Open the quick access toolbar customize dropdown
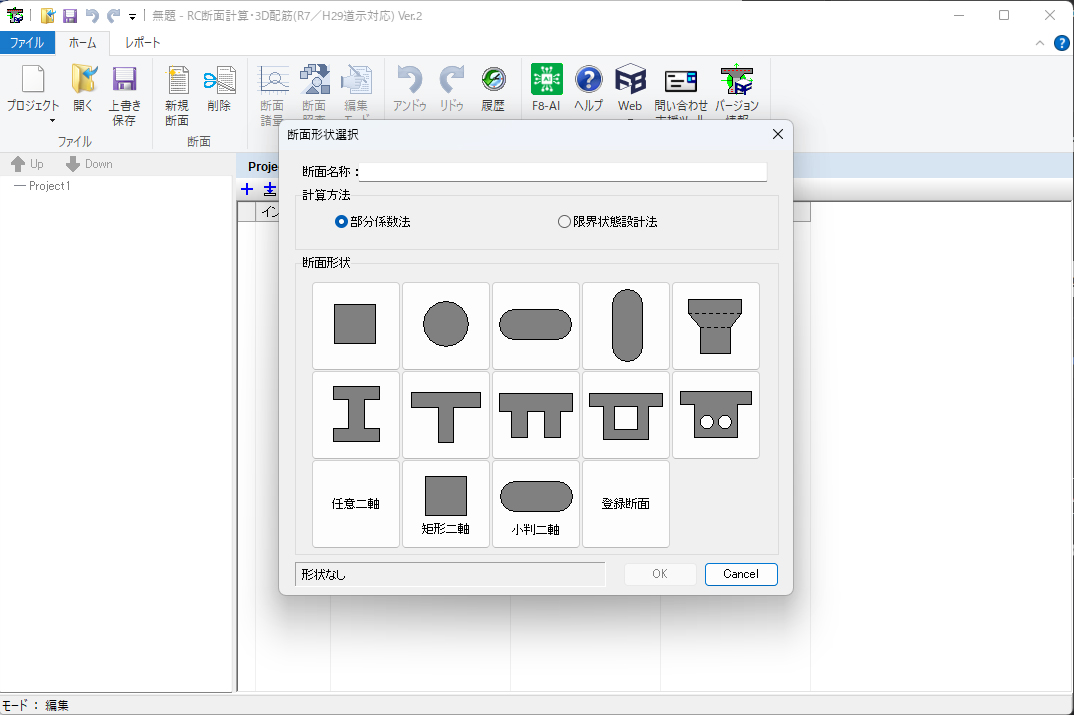This screenshot has height=715, width=1074. (132, 16)
